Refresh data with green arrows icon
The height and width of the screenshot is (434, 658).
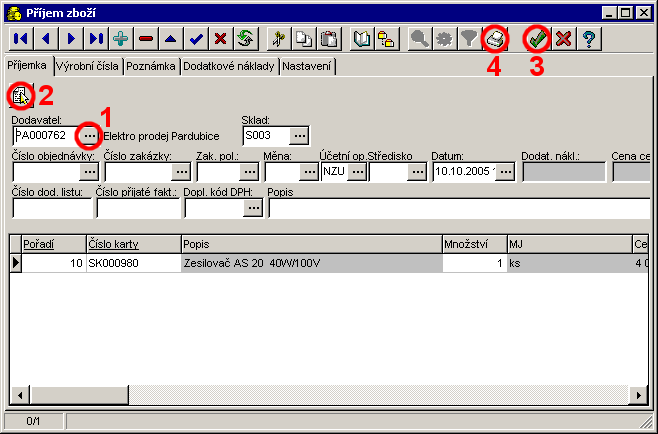tap(244, 39)
